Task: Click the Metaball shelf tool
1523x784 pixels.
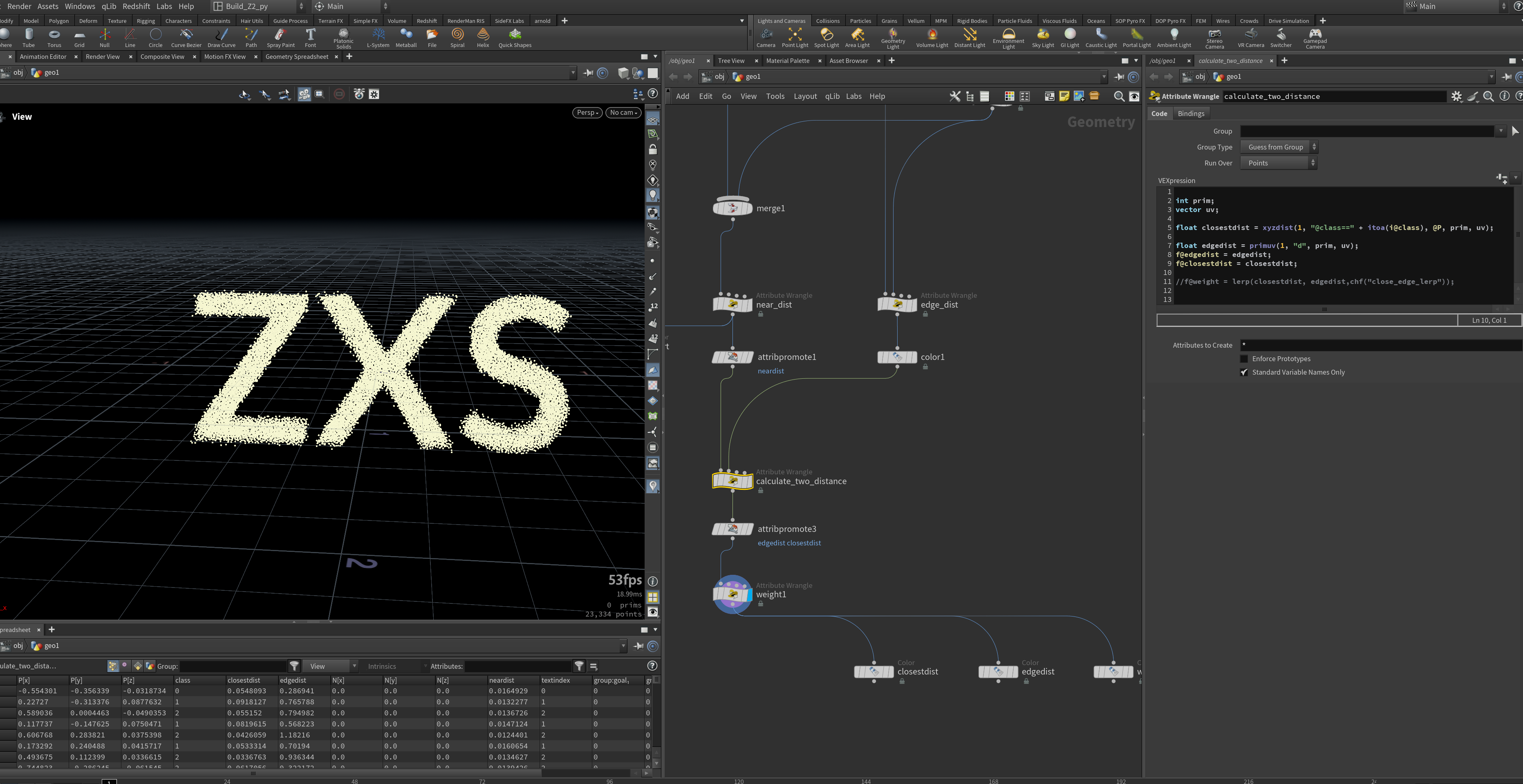Action: tap(405, 38)
